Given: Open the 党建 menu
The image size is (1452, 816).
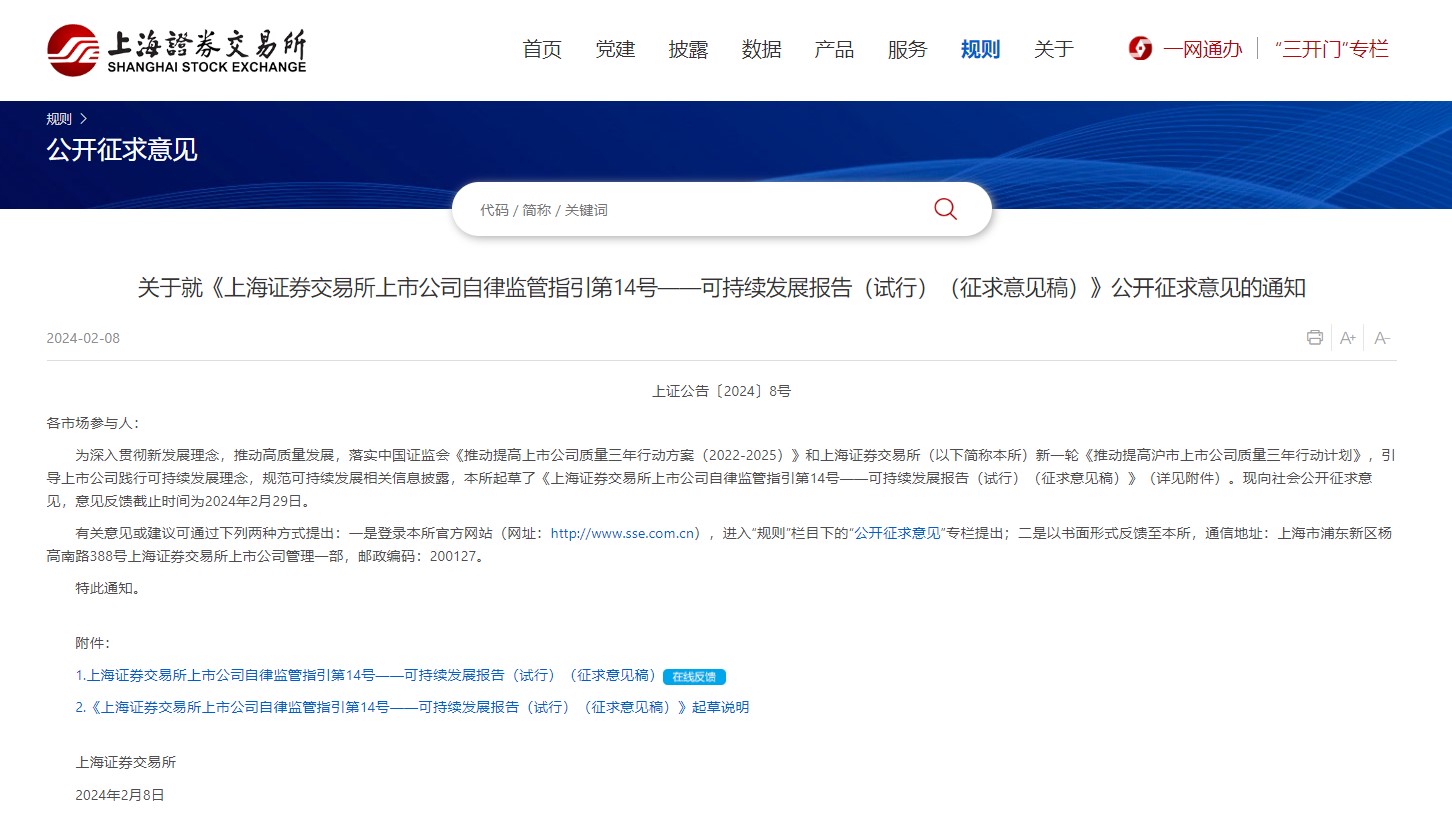Looking at the screenshot, I should pyautogui.click(x=615, y=49).
